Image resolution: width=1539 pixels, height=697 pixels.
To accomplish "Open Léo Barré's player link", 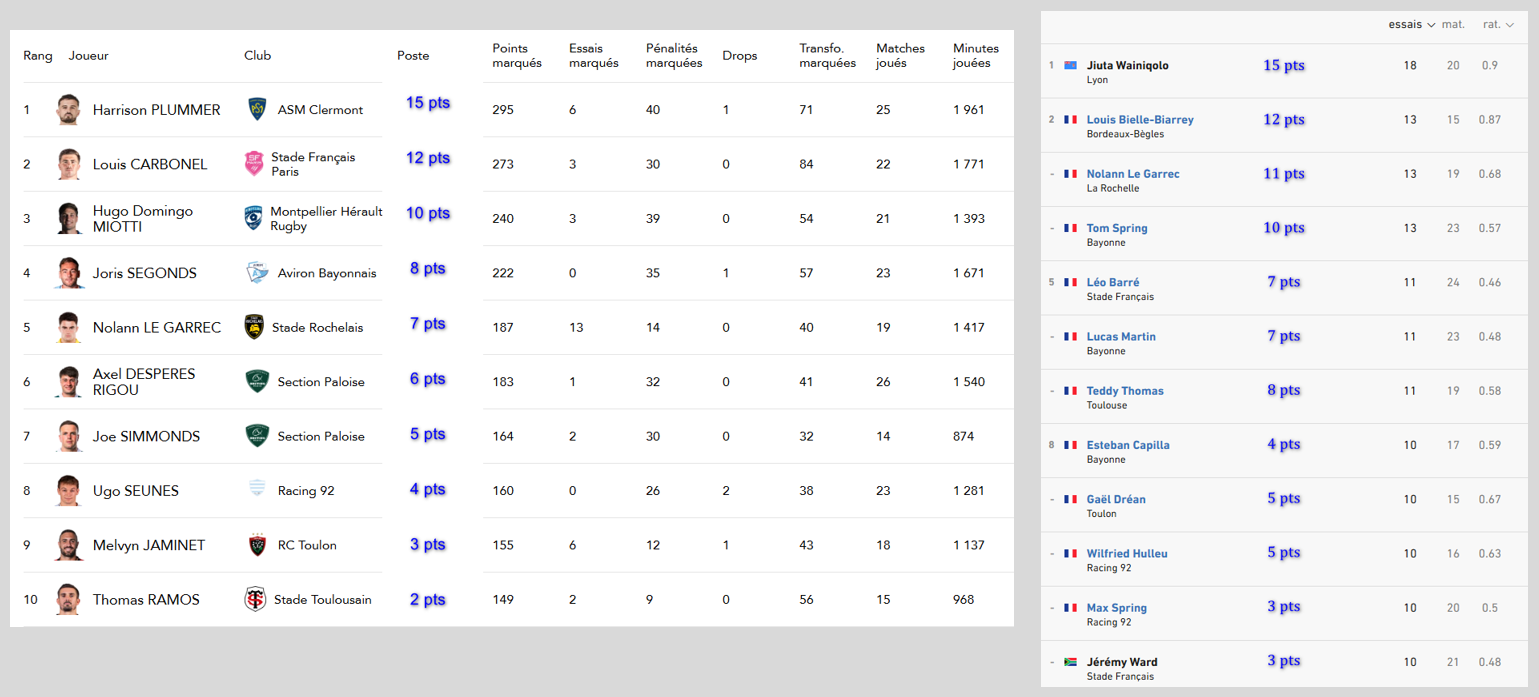I will (x=1113, y=282).
